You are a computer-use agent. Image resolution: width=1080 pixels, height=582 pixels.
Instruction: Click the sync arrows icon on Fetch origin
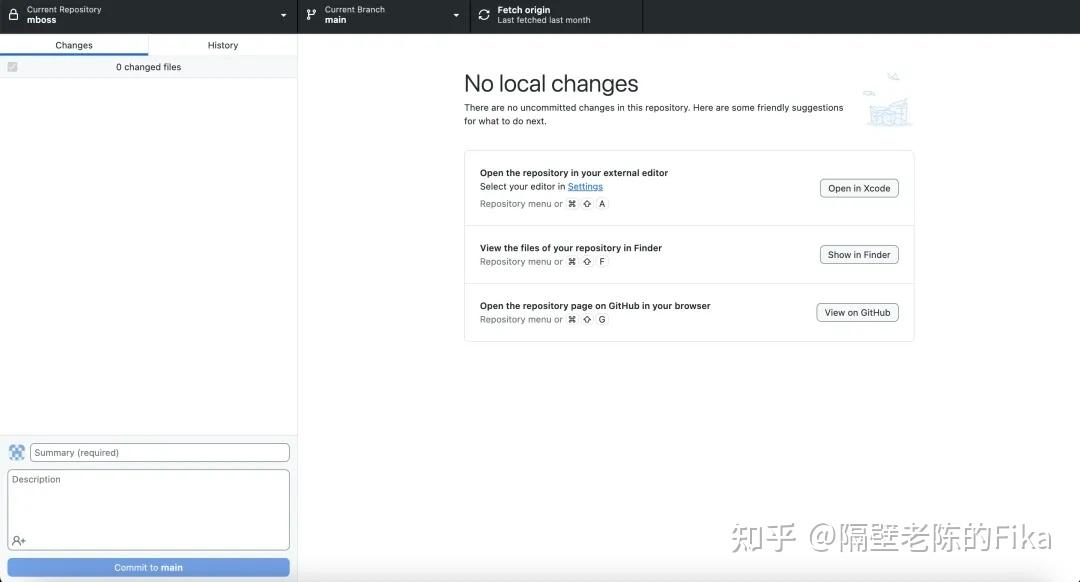click(x=483, y=14)
